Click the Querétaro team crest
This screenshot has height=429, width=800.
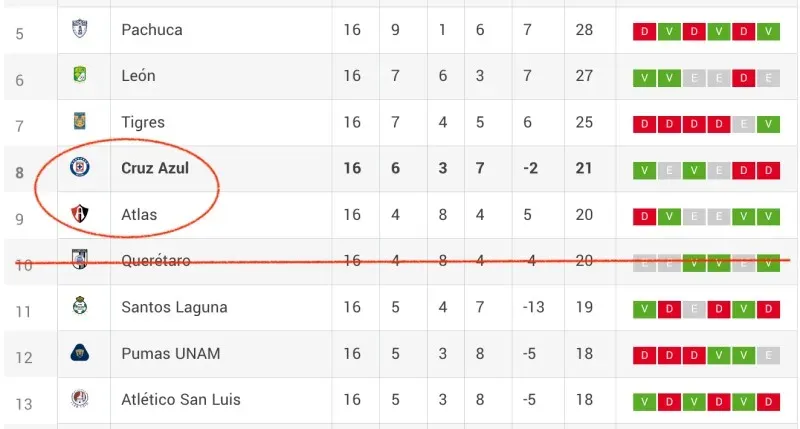coord(79,260)
